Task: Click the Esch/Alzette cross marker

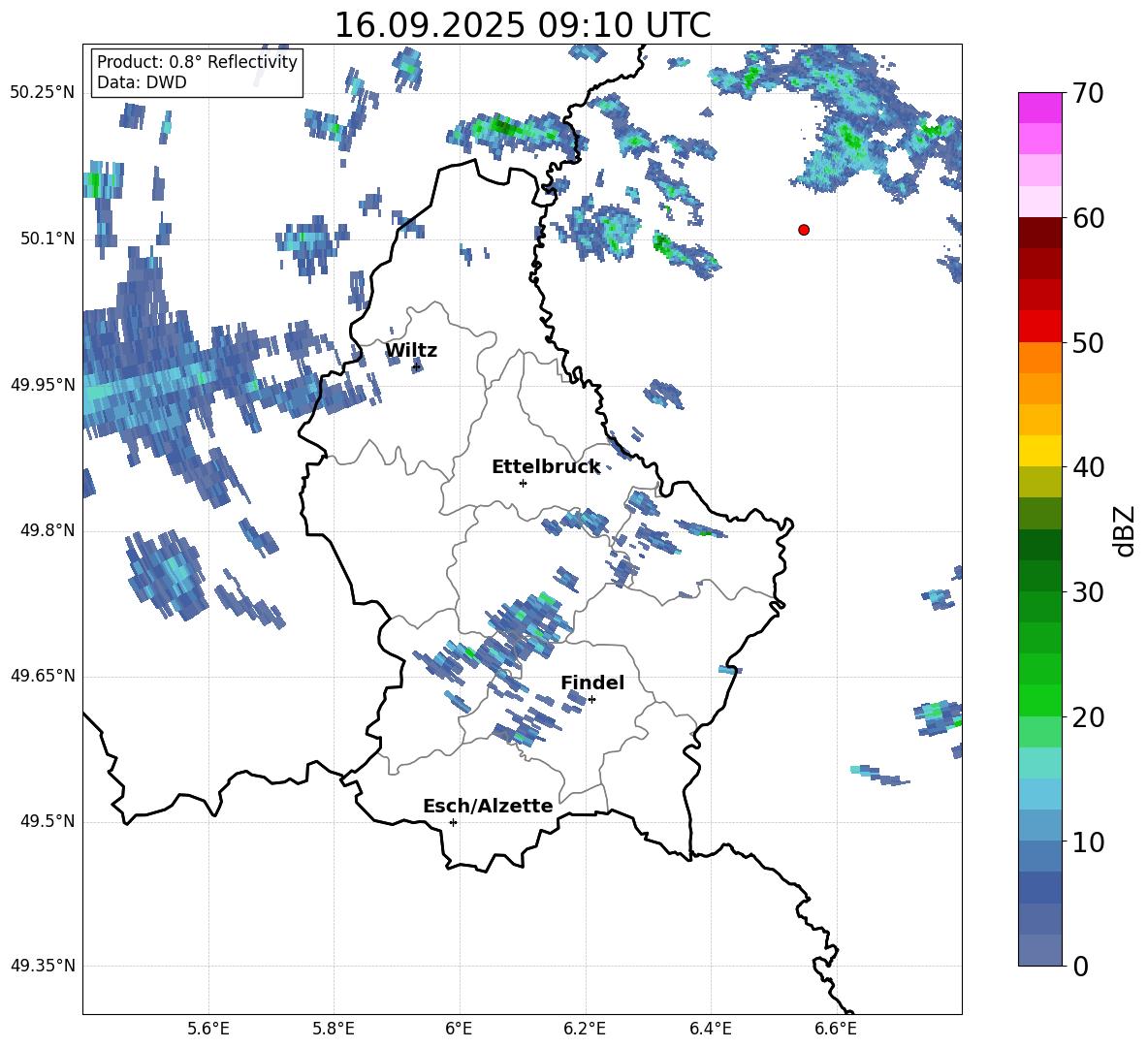Action: [453, 822]
